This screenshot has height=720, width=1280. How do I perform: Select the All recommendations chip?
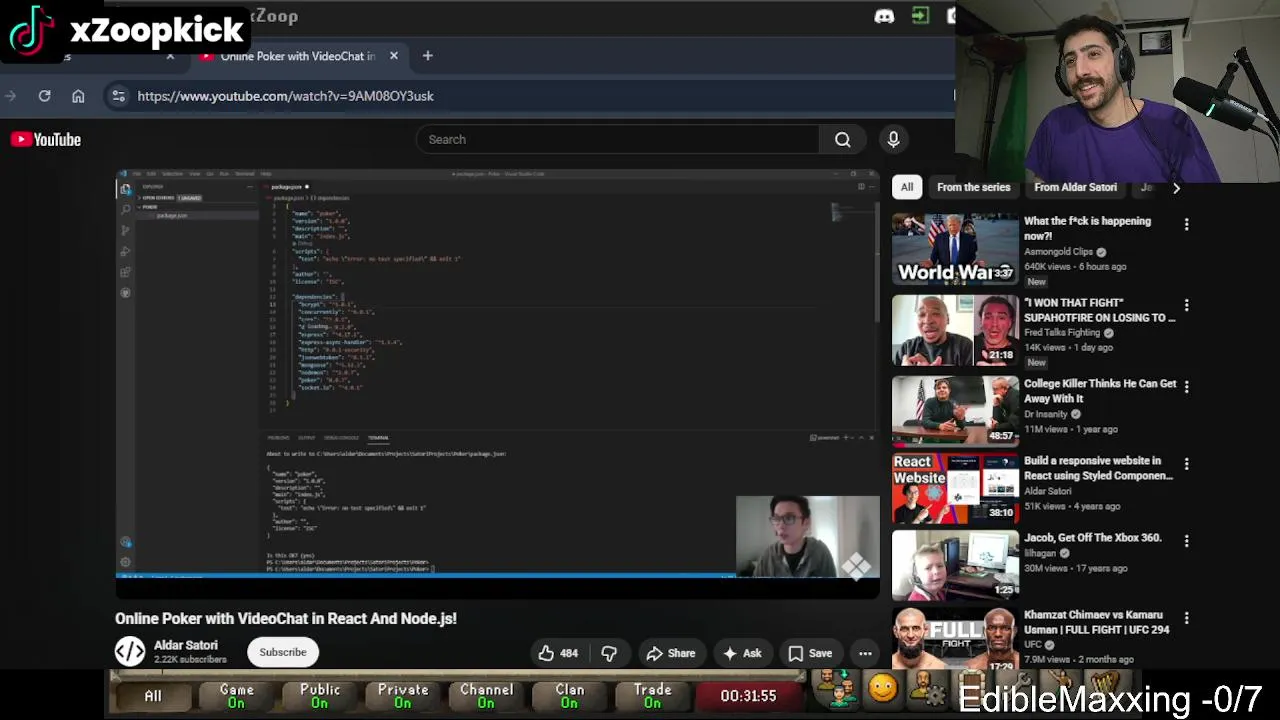click(907, 187)
